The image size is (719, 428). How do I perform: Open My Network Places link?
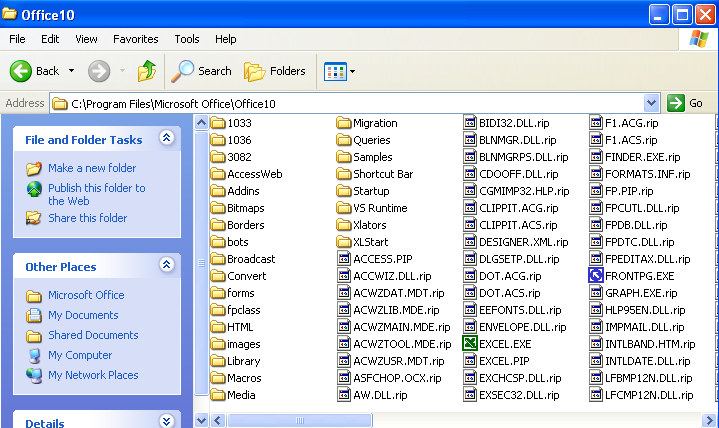pos(93,375)
